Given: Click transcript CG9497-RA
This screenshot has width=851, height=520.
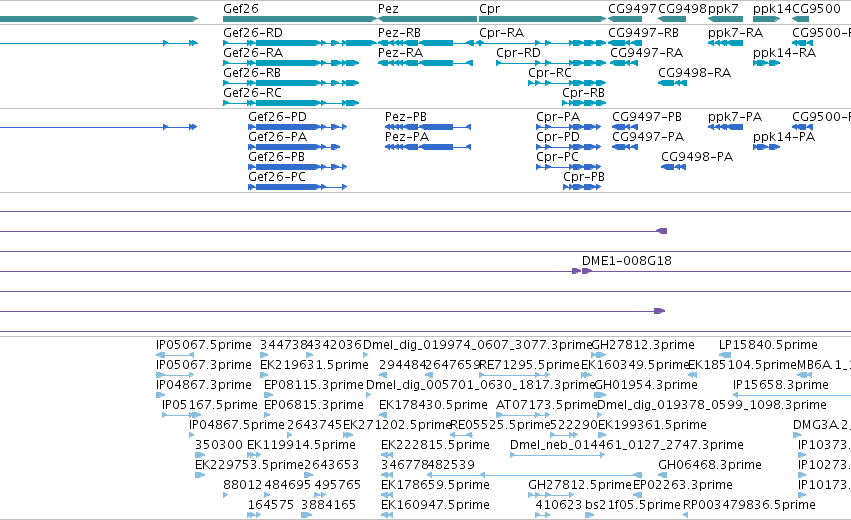Looking at the screenshot, I should click(x=647, y=53).
